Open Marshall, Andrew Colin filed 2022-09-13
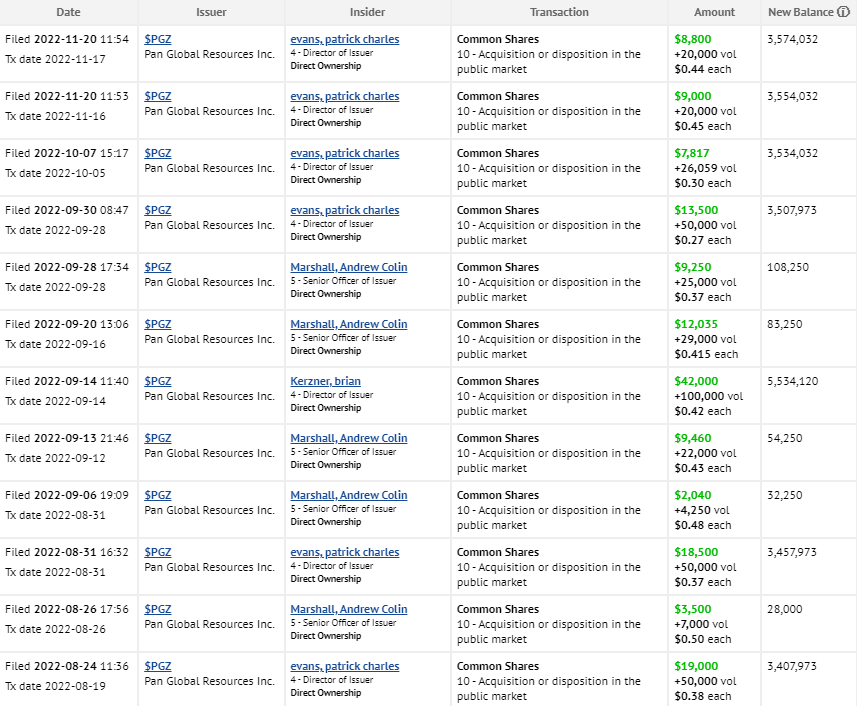The height and width of the screenshot is (706, 857). (349, 438)
